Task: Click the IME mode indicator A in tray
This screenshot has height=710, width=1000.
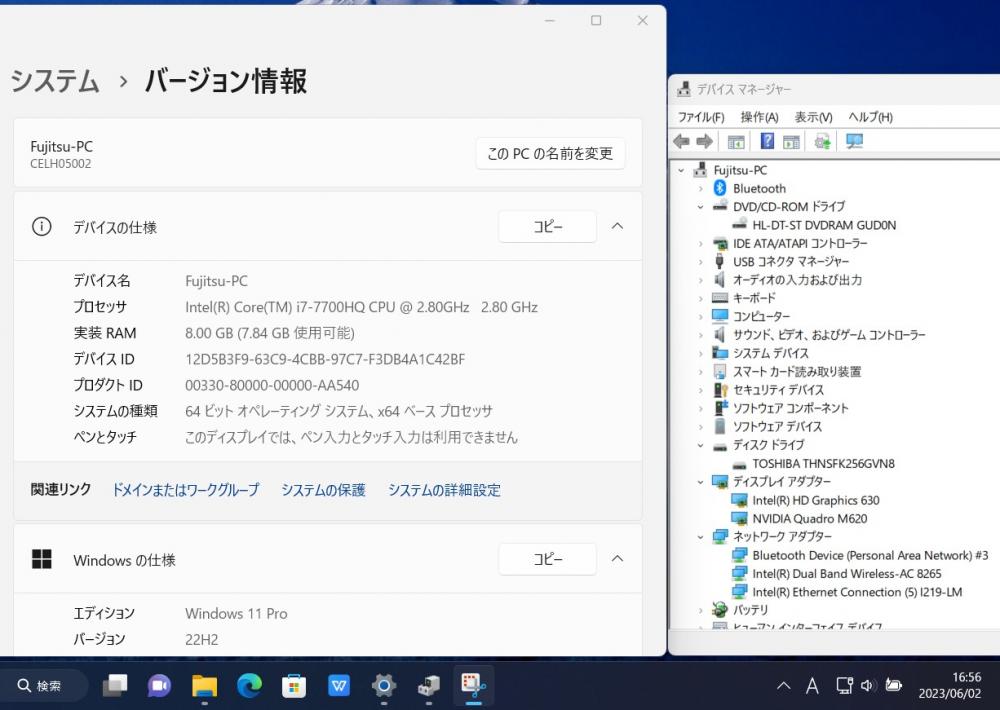Action: pyautogui.click(x=812, y=686)
